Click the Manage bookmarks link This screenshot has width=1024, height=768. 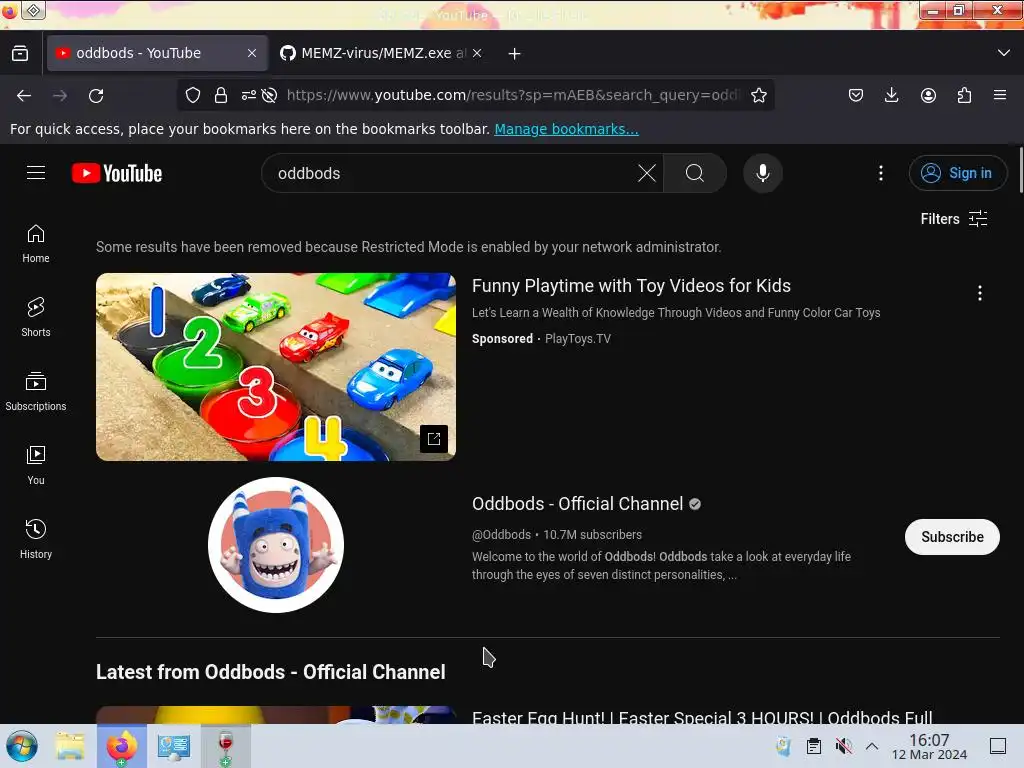click(x=566, y=129)
